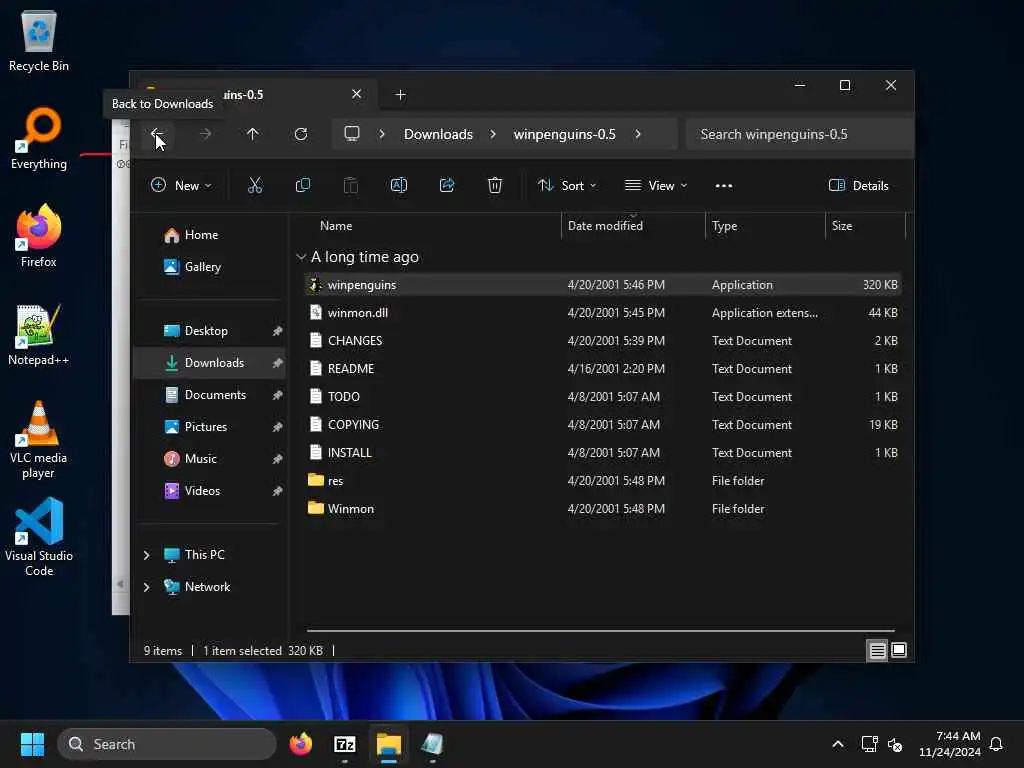Select the INSTALL text document

602,453
